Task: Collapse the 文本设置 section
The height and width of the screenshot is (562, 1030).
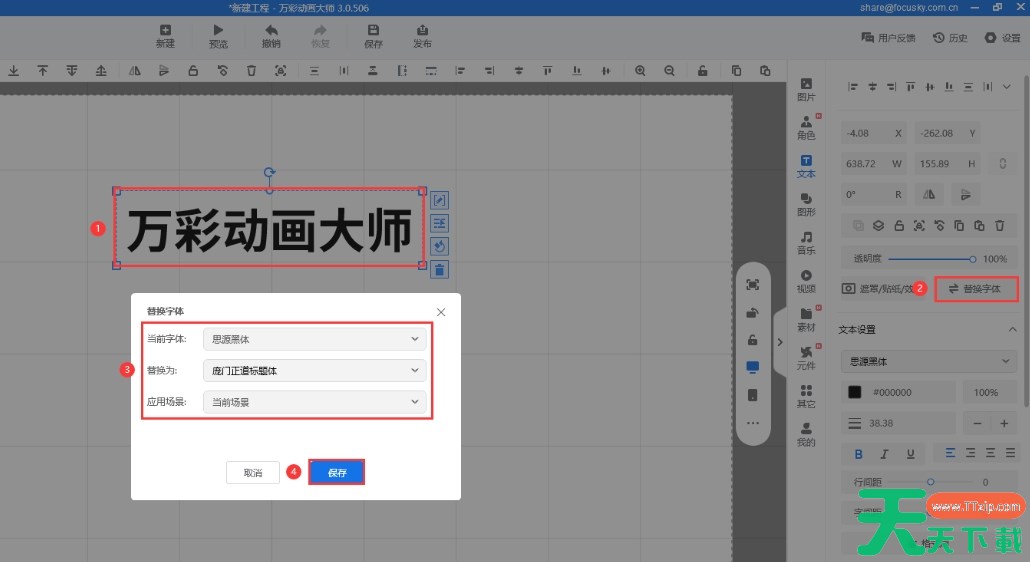Action: coord(1012,330)
